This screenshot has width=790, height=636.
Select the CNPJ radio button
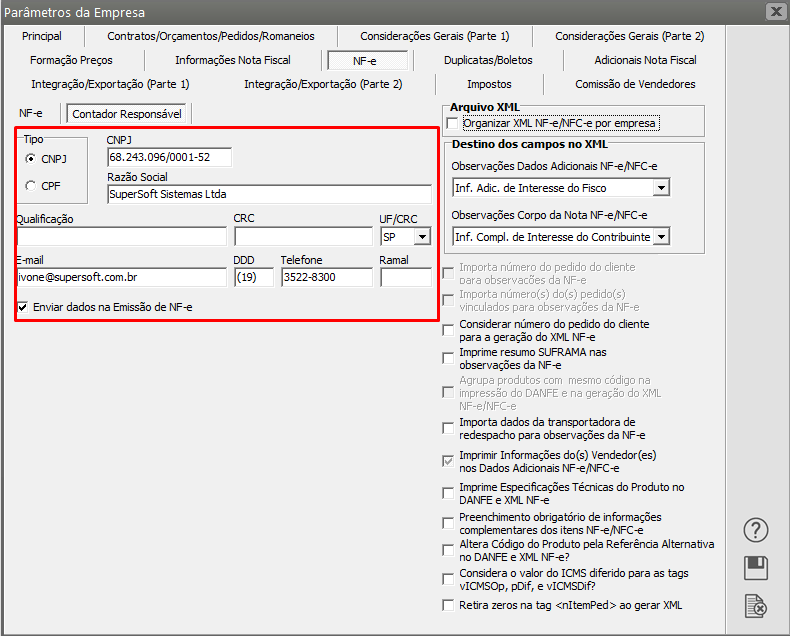tap(31, 158)
